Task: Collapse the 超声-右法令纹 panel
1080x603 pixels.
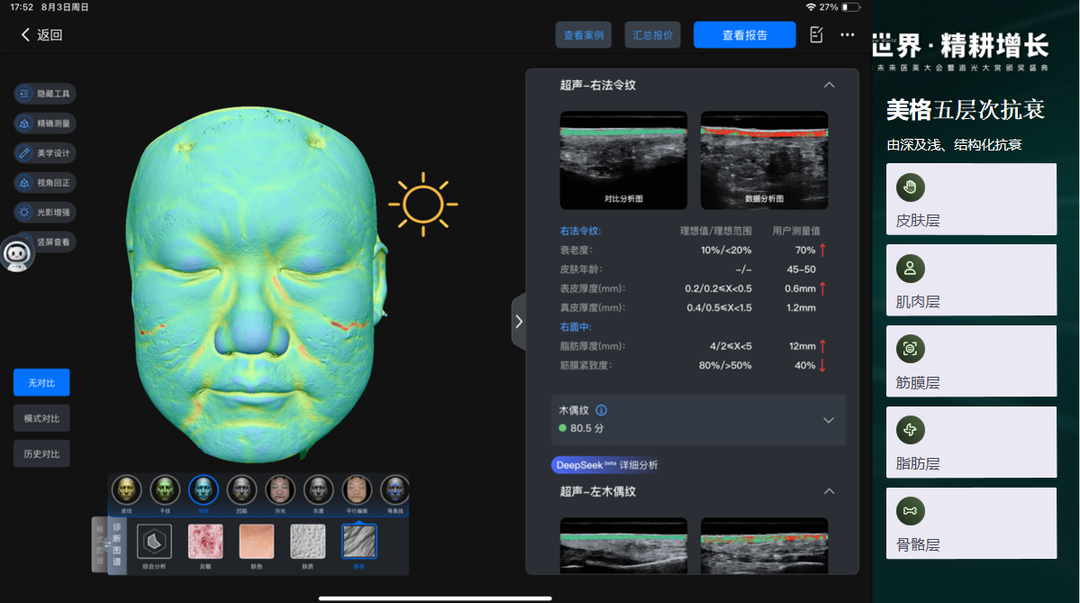Action: pos(828,86)
